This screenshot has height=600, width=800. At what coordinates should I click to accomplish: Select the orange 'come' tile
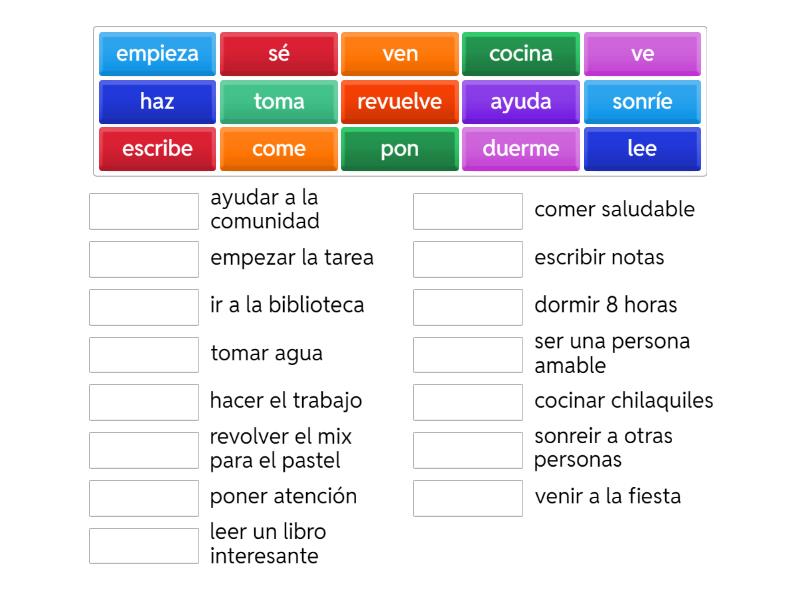pos(278,149)
